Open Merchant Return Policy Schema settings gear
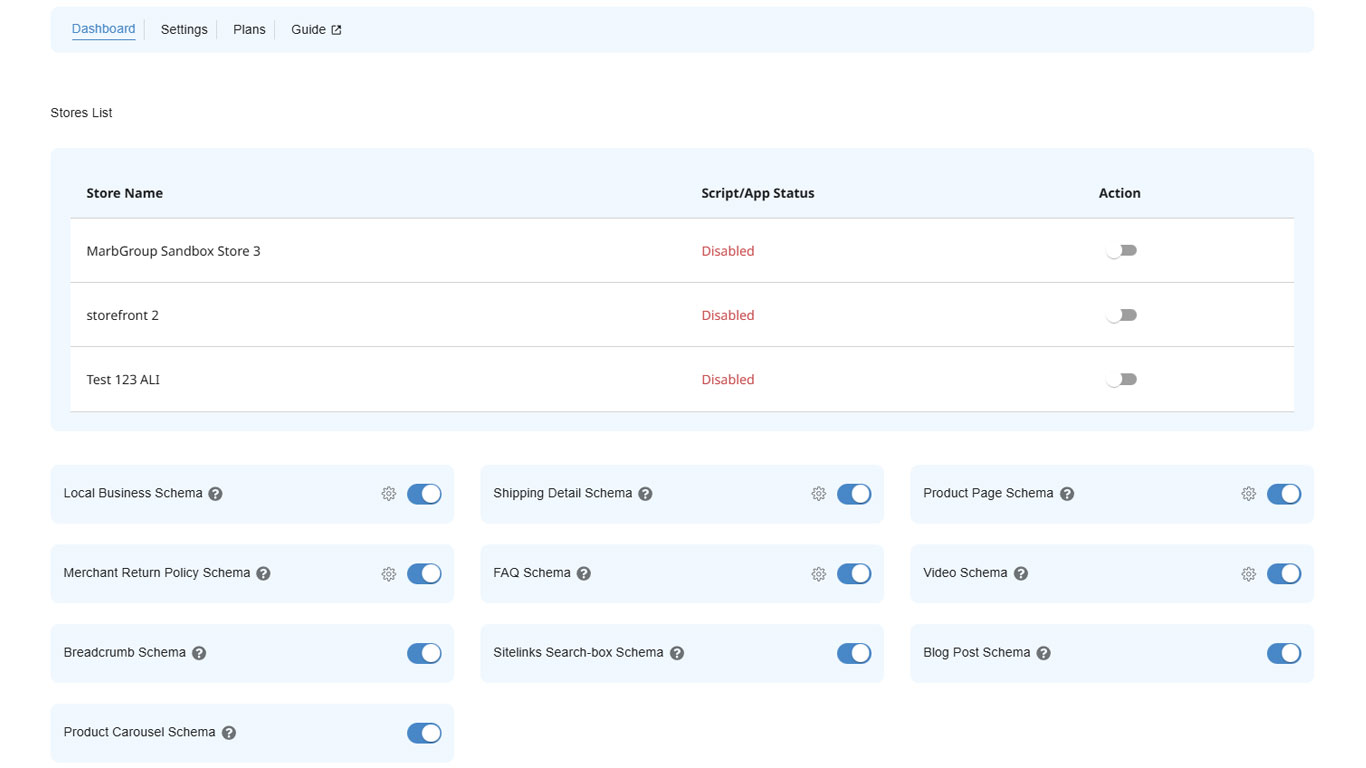Image resolution: width=1366 pixels, height=768 pixels. tap(389, 574)
